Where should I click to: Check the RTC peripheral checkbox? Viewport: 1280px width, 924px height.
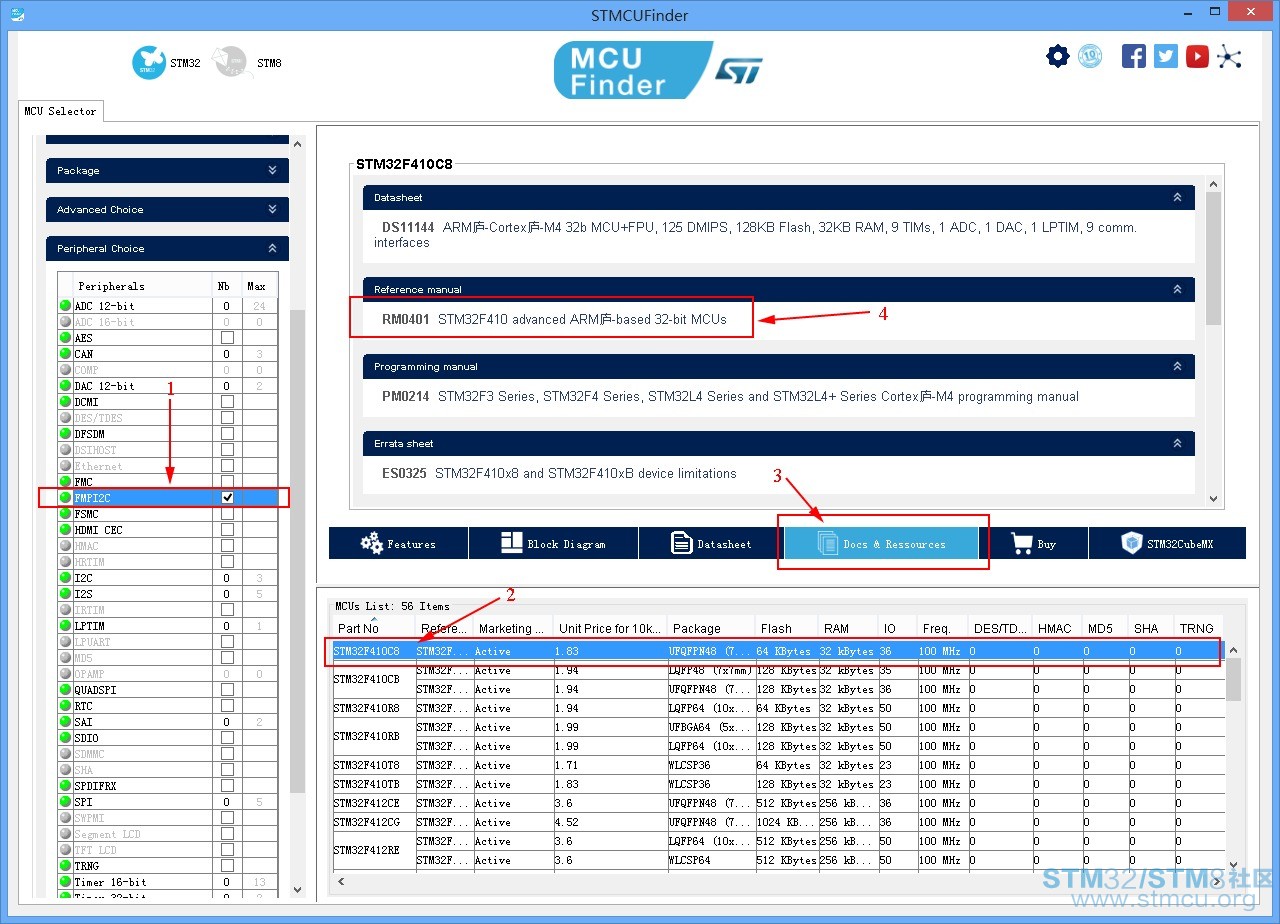(227, 706)
